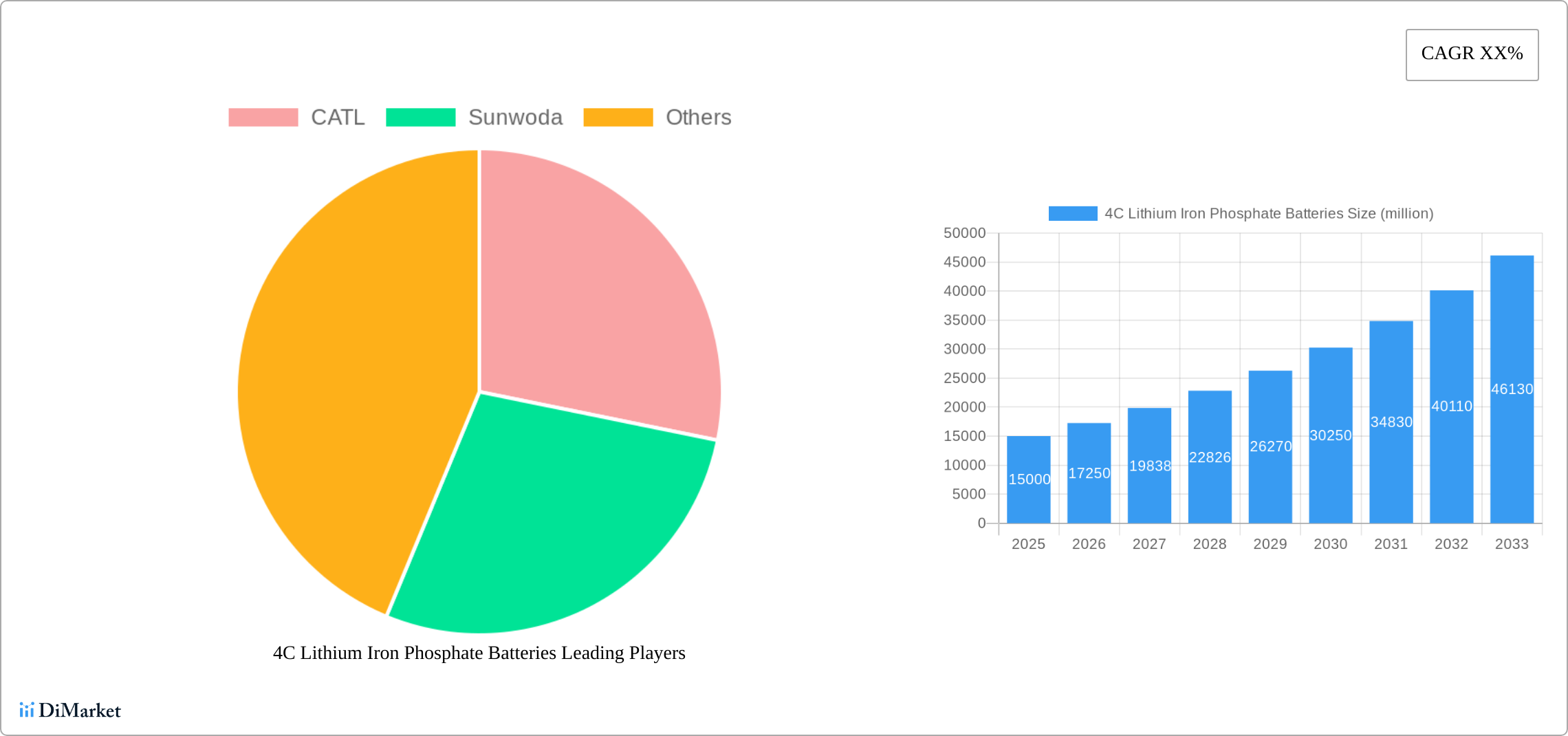Click the pie chart title Leading Players
This screenshot has width=1568, height=736.
pos(479,653)
